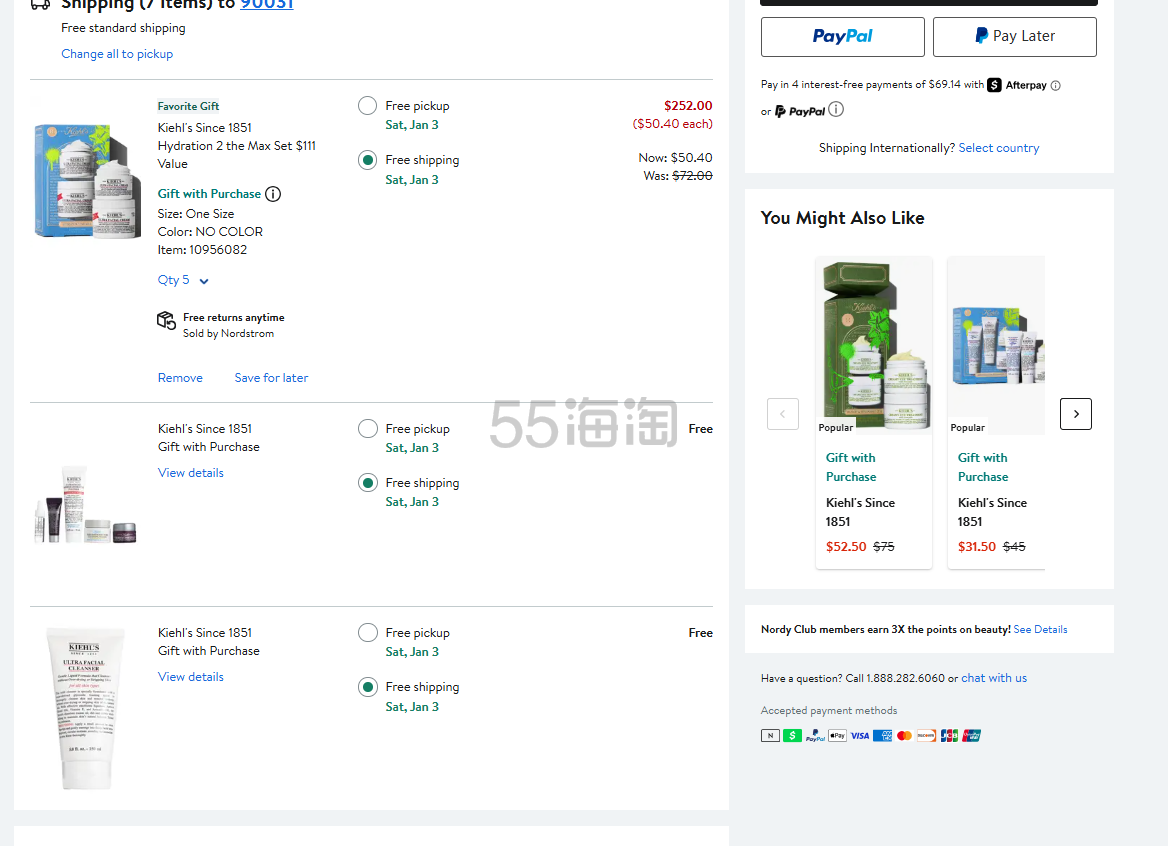Image resolution: width=1168 pixels, height=846 pixels.
Task: Choose Free shipping for middle gift item
Action: coord(368,483)
